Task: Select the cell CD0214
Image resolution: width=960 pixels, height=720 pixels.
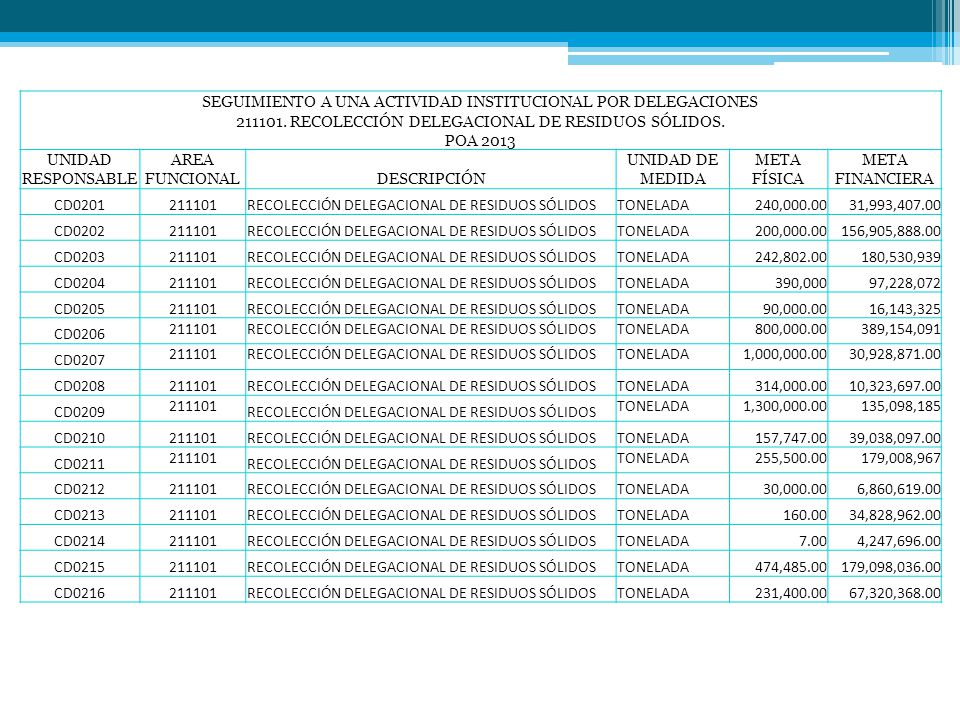Action: [80, 541]
